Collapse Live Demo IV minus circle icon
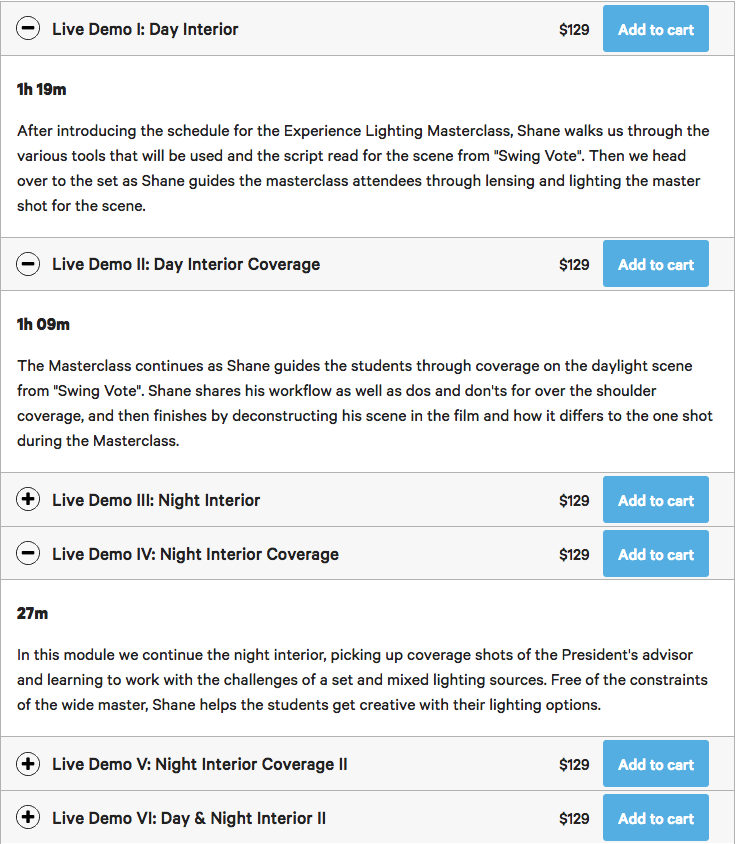This screenshot has height=844, width=737. point(29,554)
